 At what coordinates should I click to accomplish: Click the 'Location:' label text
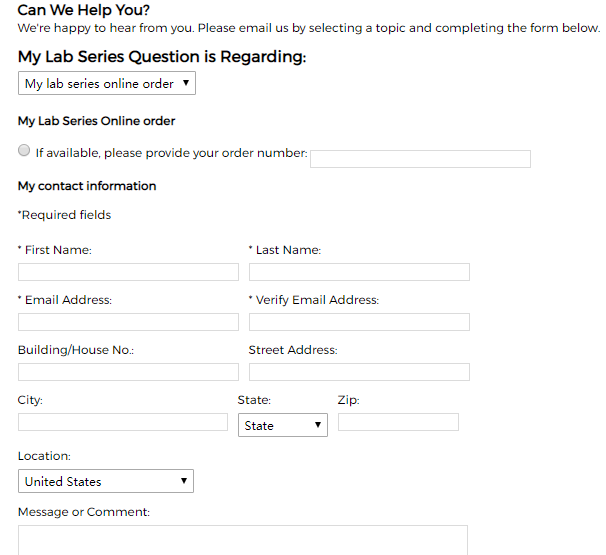[44, 456]
